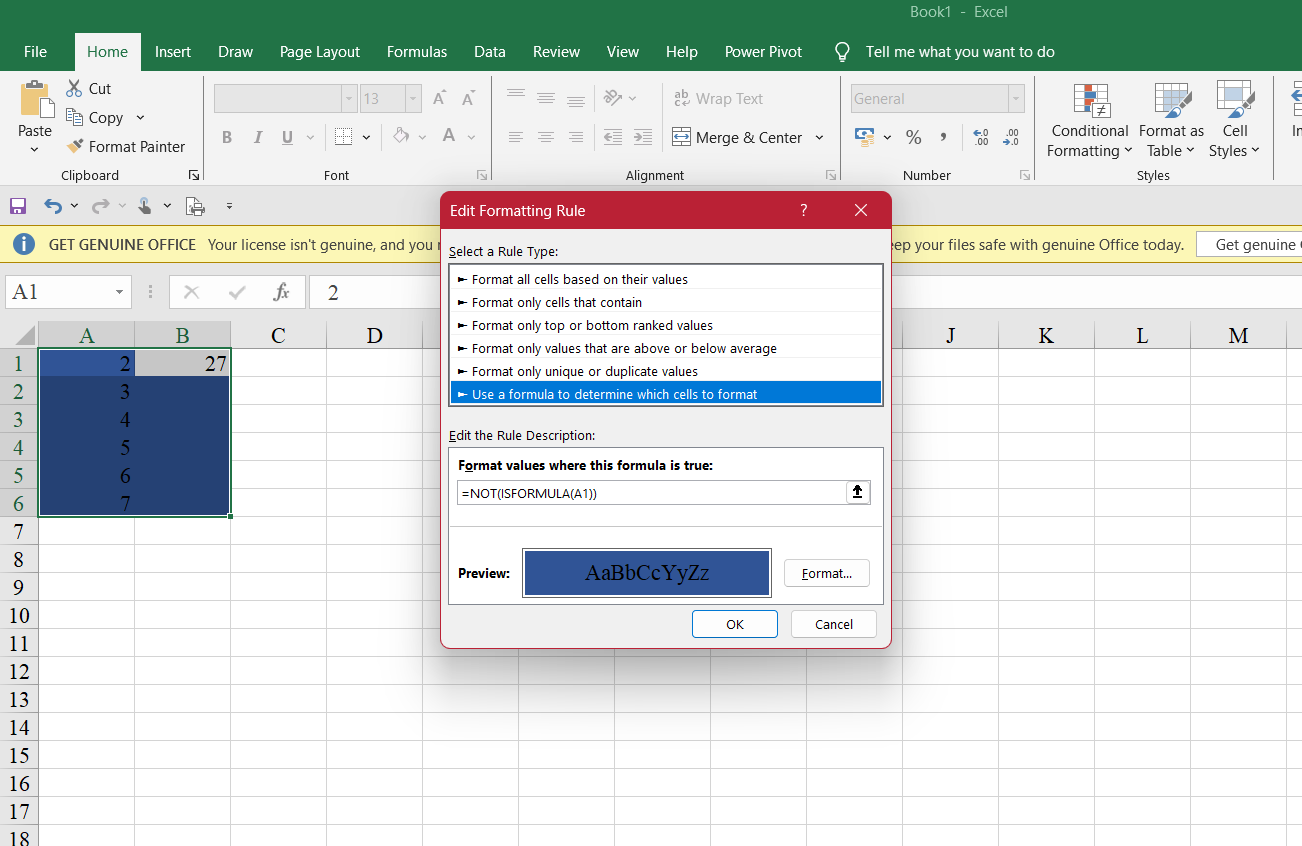Click the Percent Style icon

click(913, 137)
